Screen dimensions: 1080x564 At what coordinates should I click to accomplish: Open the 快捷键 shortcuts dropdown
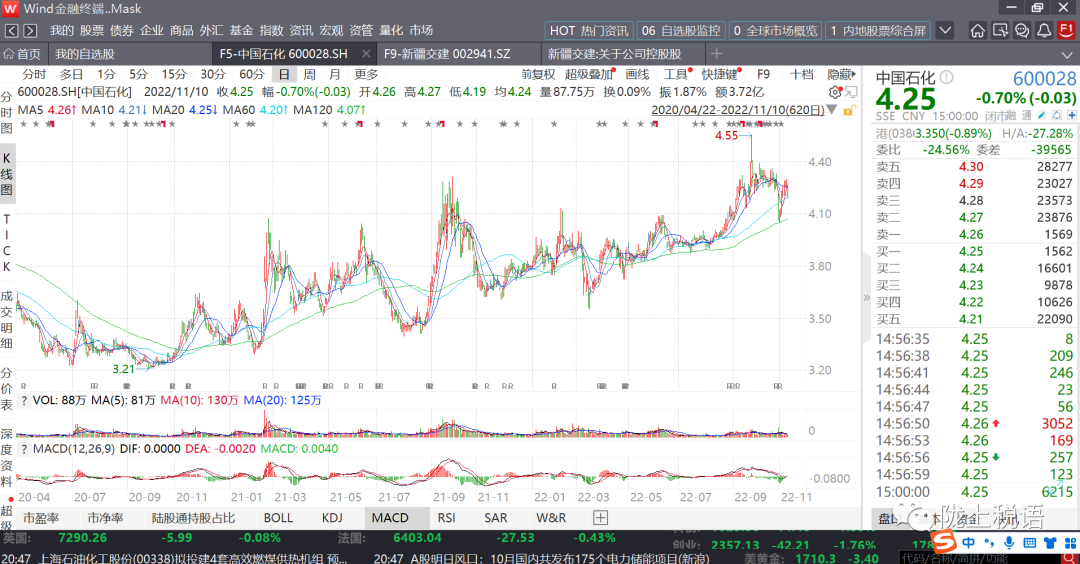pos(721,74)
